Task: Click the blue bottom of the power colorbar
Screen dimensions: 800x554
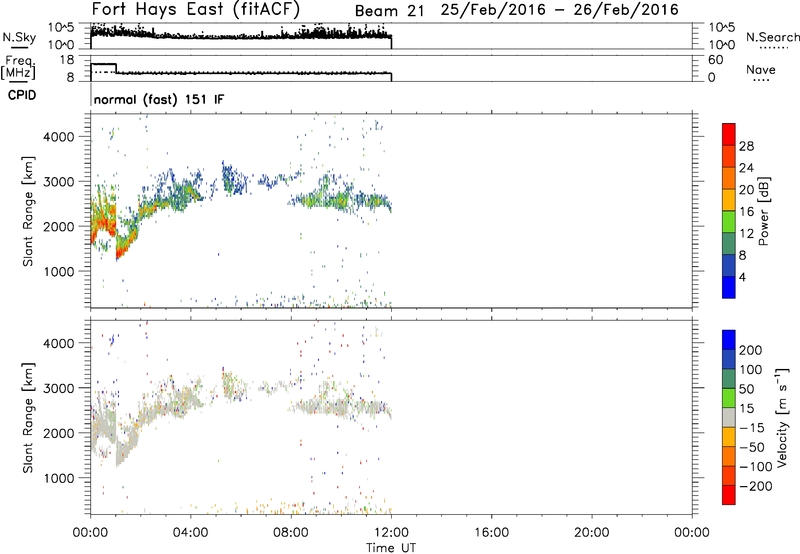Action: [729, 287]
